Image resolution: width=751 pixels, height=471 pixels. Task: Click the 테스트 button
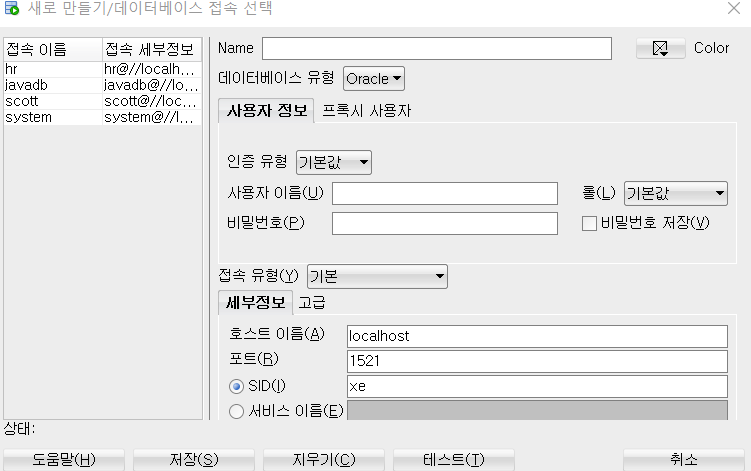click(454, 460)
